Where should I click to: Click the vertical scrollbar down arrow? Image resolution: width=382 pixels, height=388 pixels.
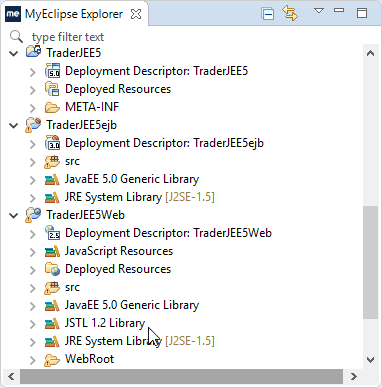coord(370,359)
